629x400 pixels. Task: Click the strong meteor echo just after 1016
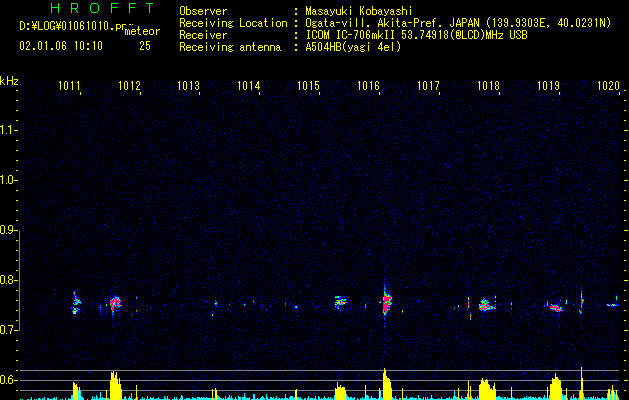[x=387, y=303]
